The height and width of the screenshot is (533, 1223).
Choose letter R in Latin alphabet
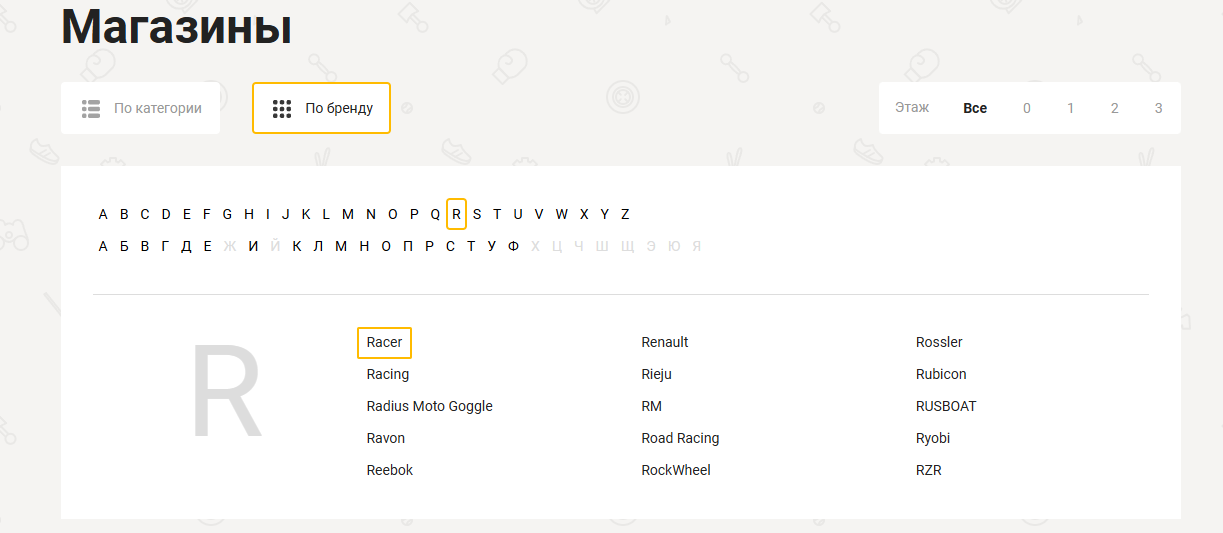point(456,214)
